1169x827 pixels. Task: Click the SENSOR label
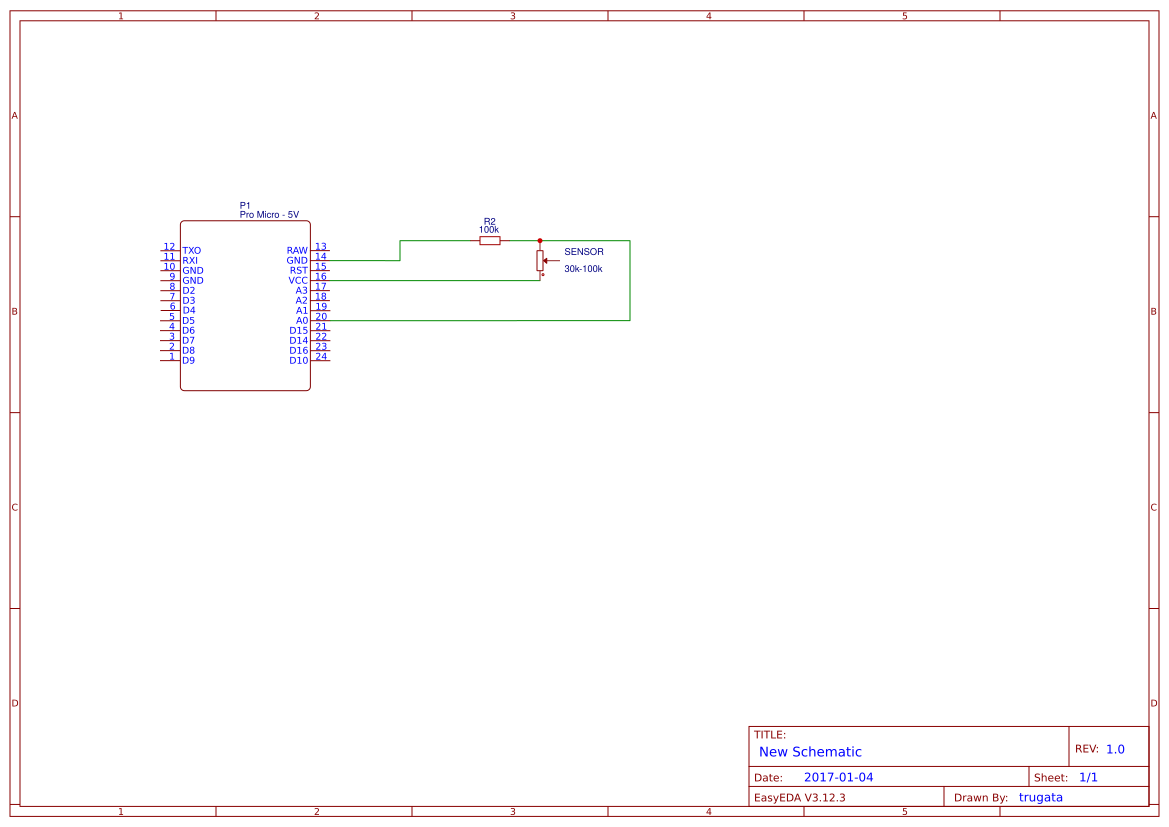coord(584,252)
